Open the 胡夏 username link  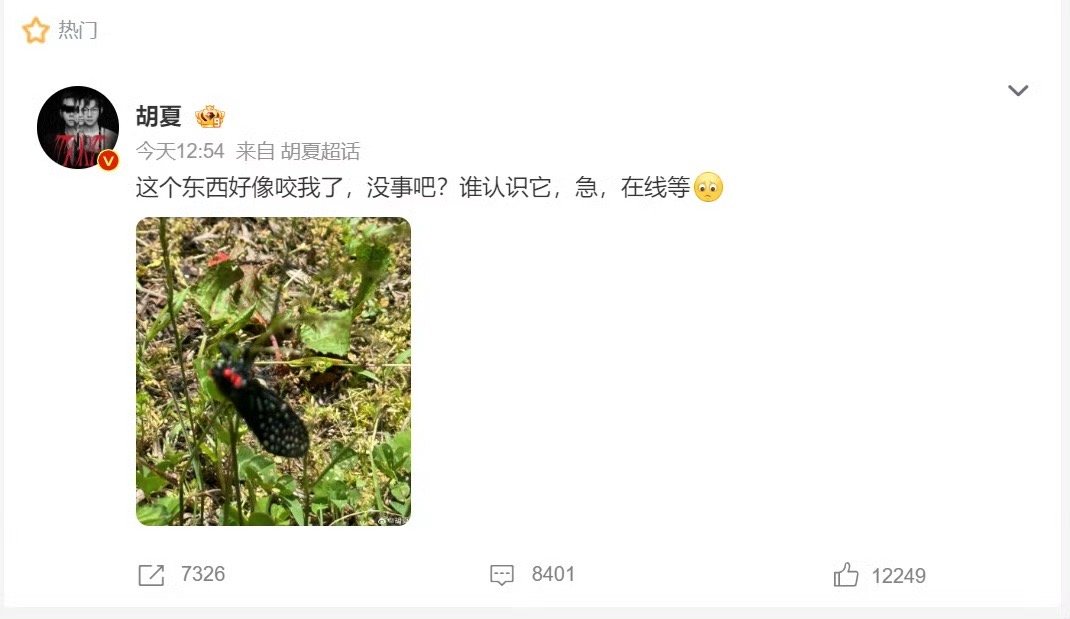(158, 116)
